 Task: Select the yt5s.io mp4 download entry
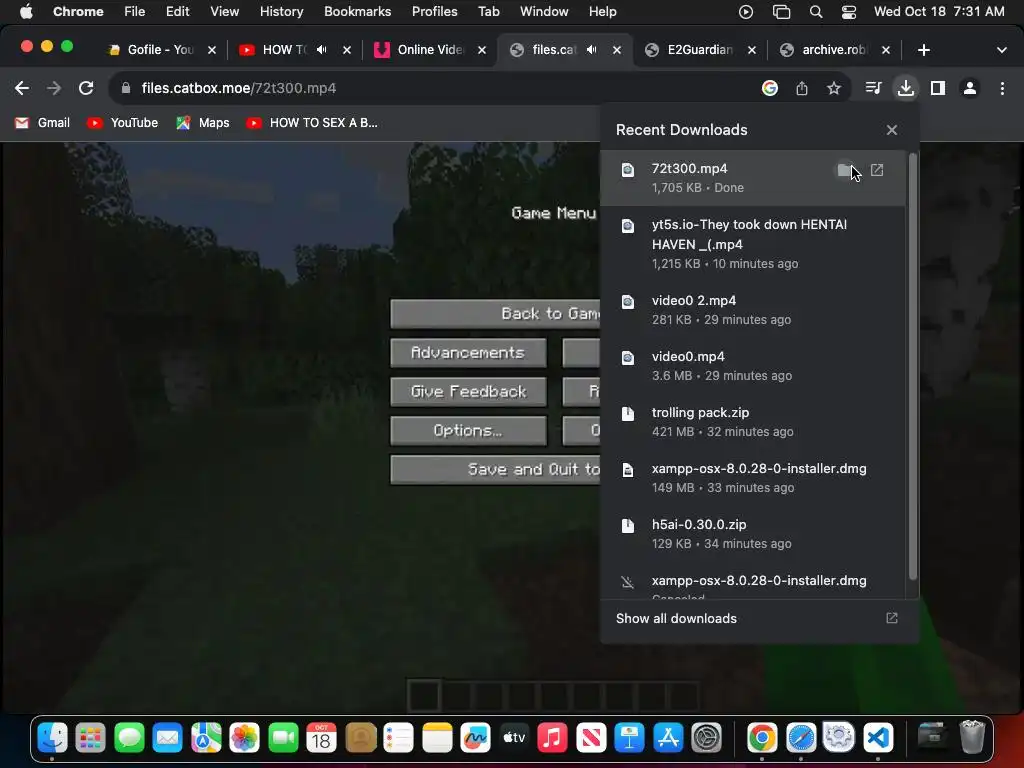point(752,244)
